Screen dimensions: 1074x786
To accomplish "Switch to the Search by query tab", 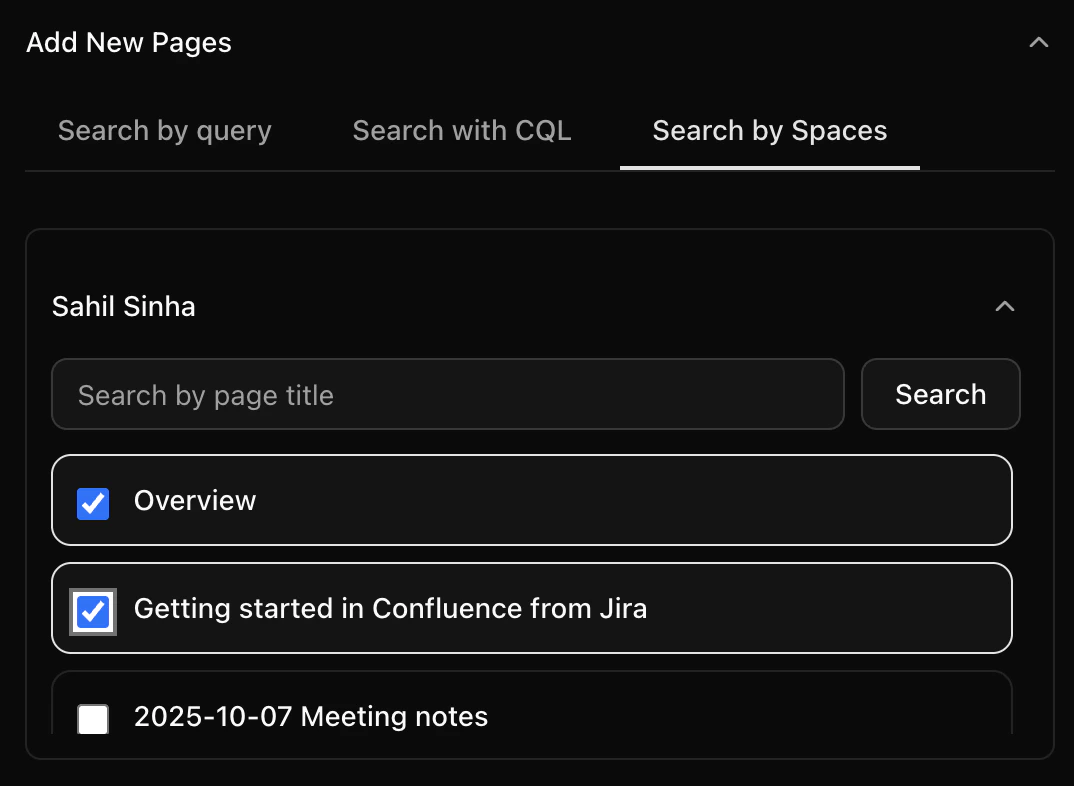I will pyautogui.click(x=164, y=130).
